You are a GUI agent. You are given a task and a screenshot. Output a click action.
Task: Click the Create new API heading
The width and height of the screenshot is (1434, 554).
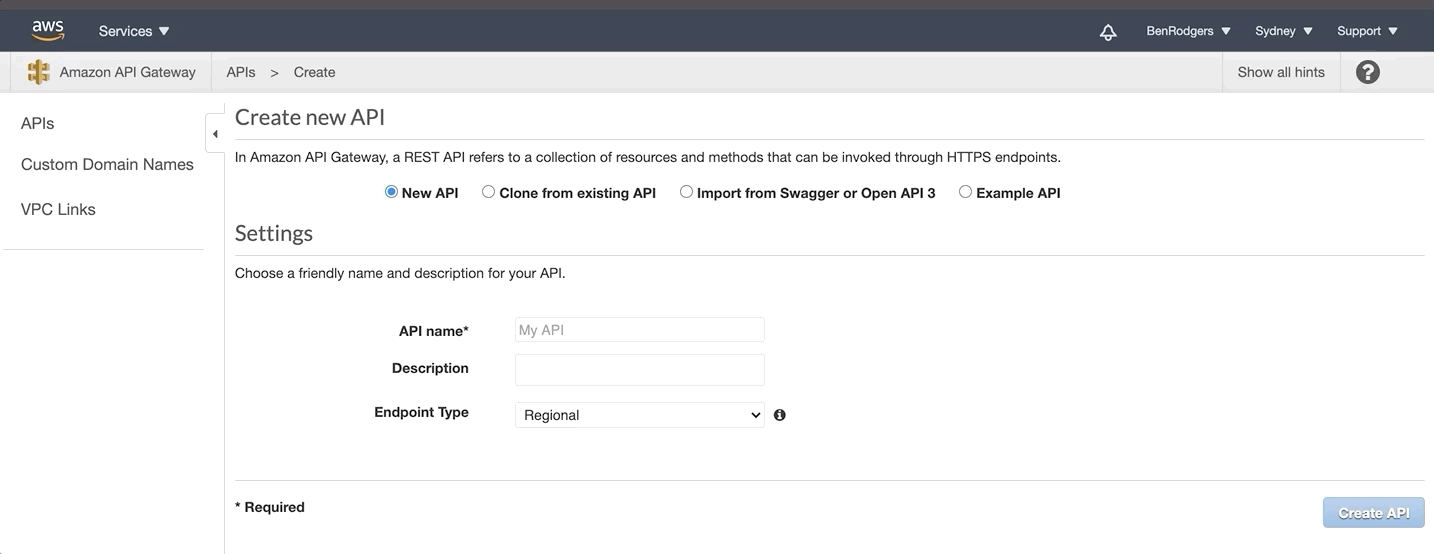coord(310,118)
